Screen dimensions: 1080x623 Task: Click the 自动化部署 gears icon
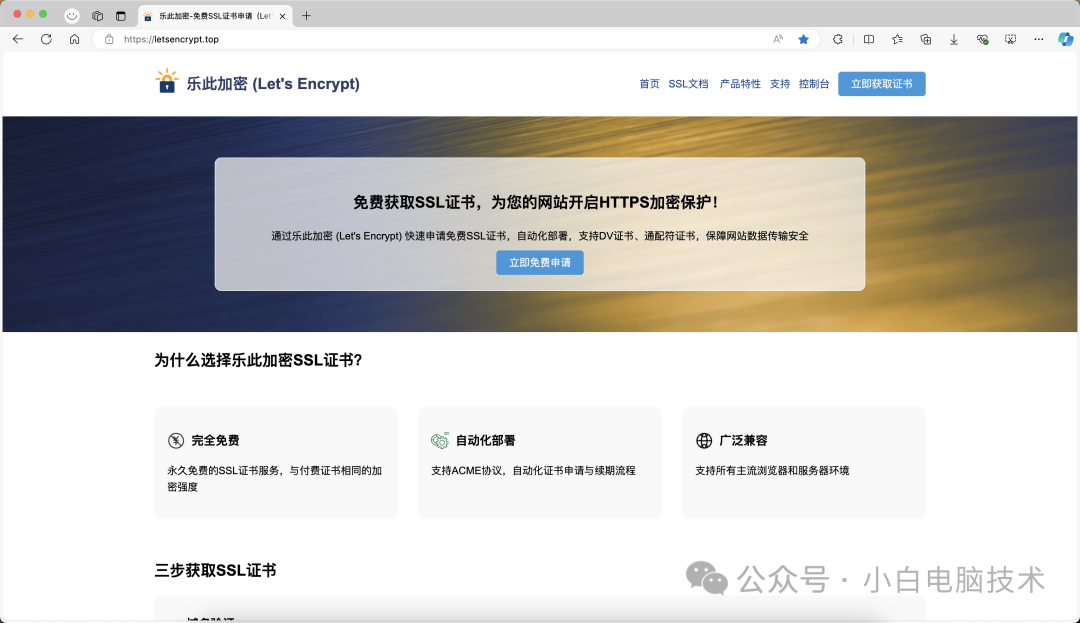coord(439,441)
